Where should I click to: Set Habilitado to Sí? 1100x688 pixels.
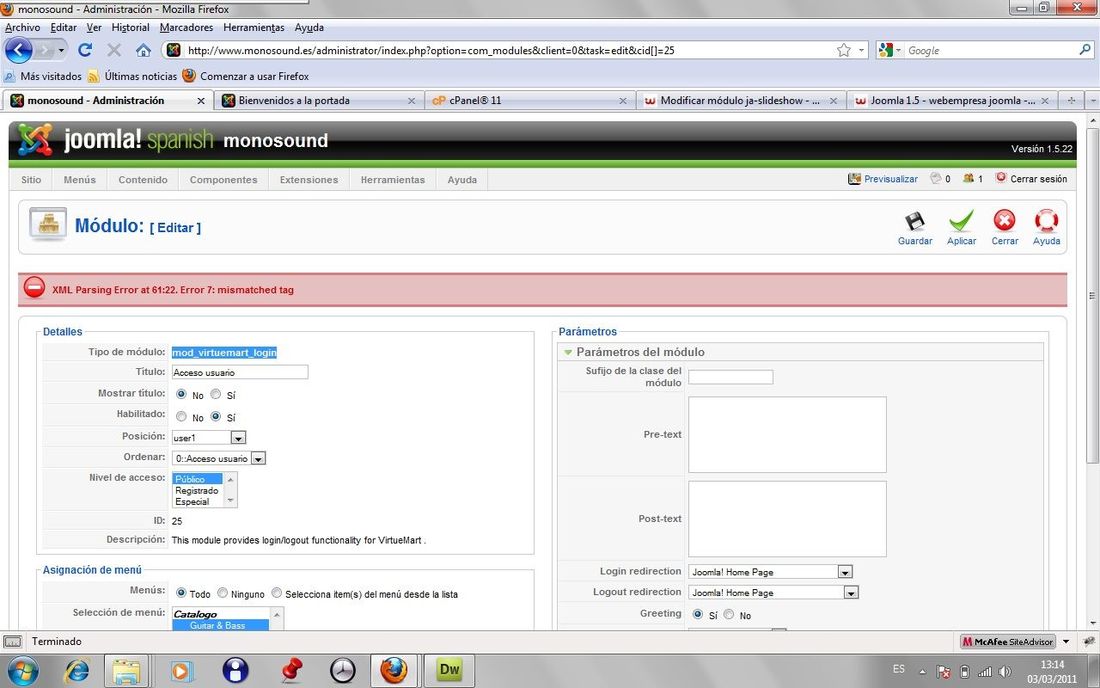(216, 417)
